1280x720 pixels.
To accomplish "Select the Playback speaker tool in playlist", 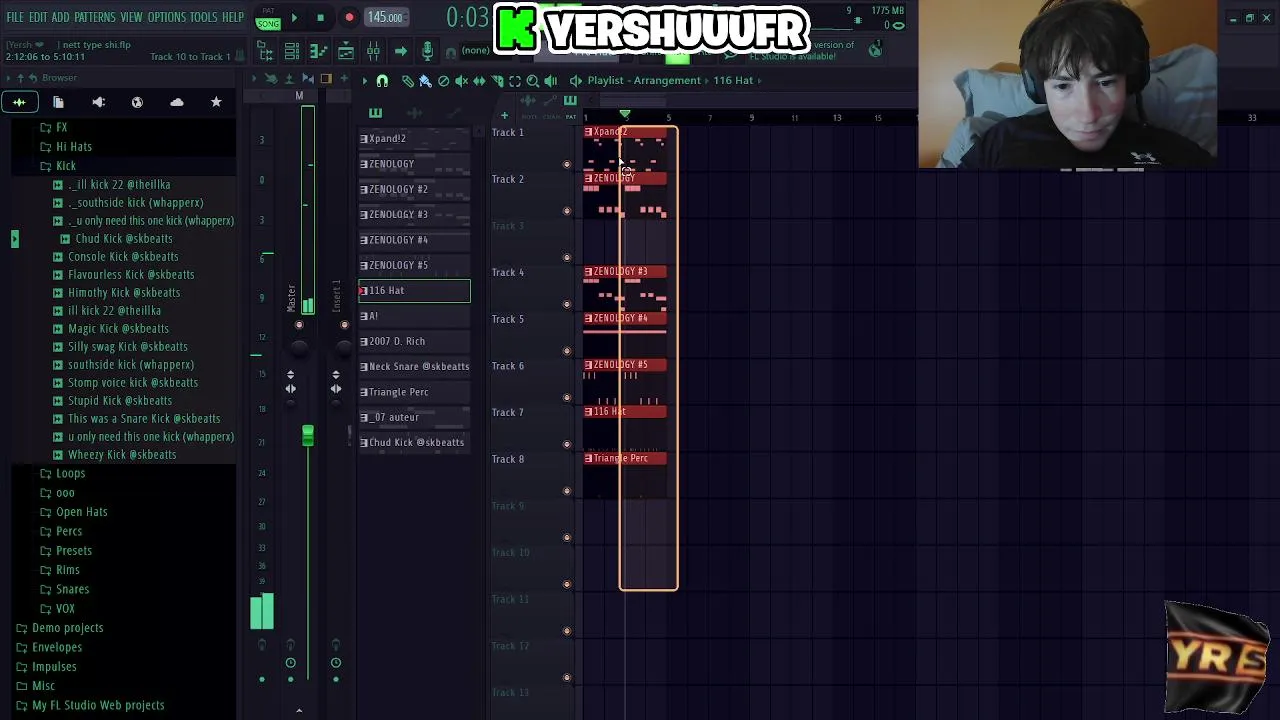I will pos(551,80).
